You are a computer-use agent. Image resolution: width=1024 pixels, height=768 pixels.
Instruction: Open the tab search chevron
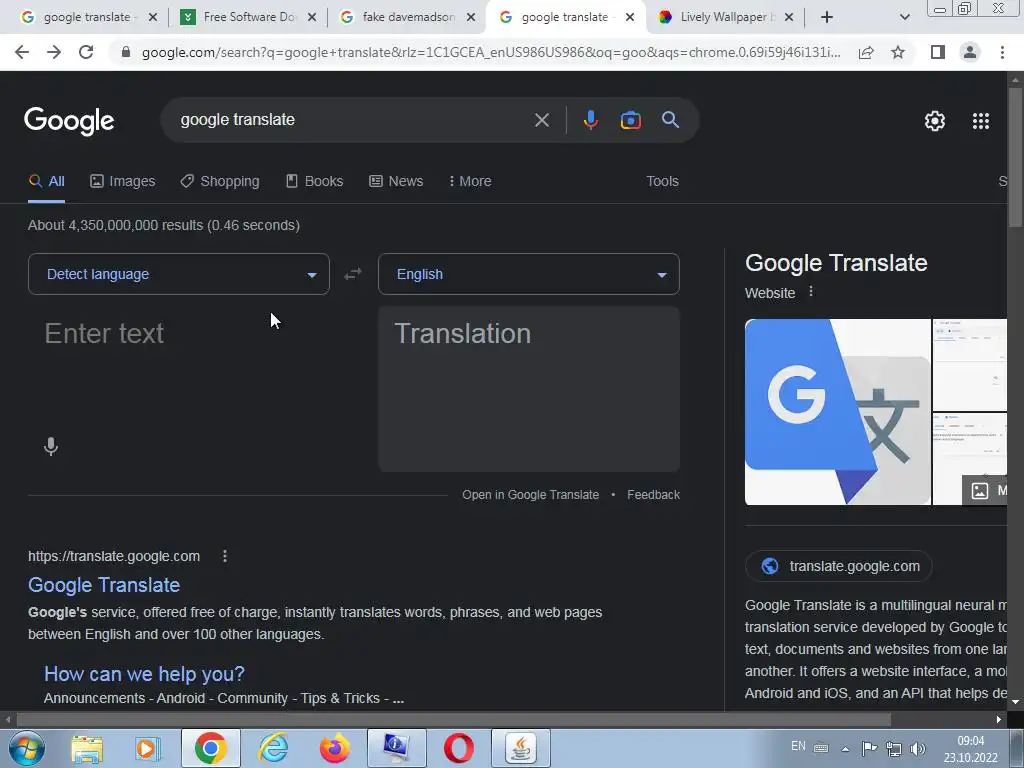pos(904,17)
